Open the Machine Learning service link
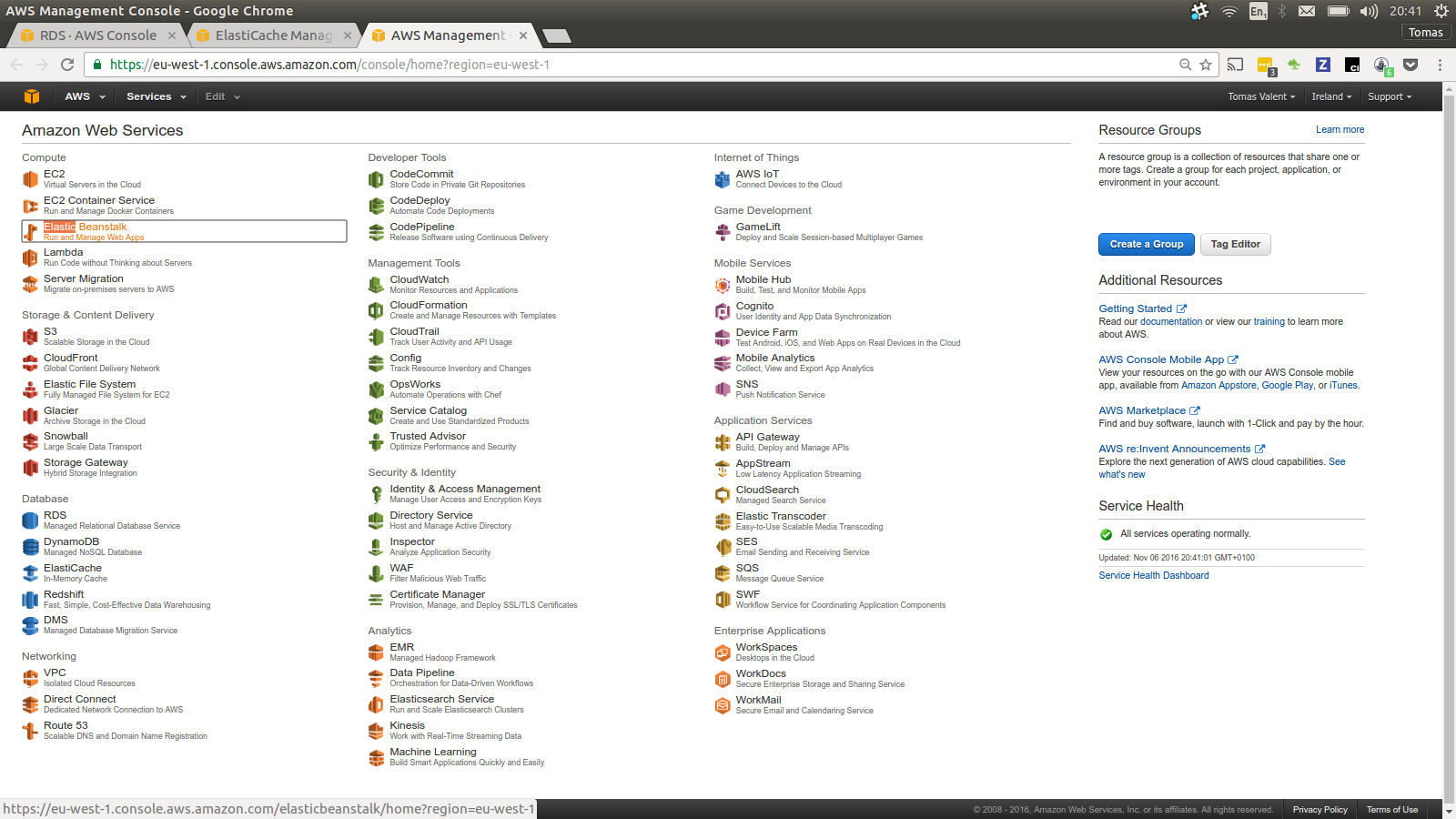The height and width of the screenshot is (819, 1456). pos(433,752)
